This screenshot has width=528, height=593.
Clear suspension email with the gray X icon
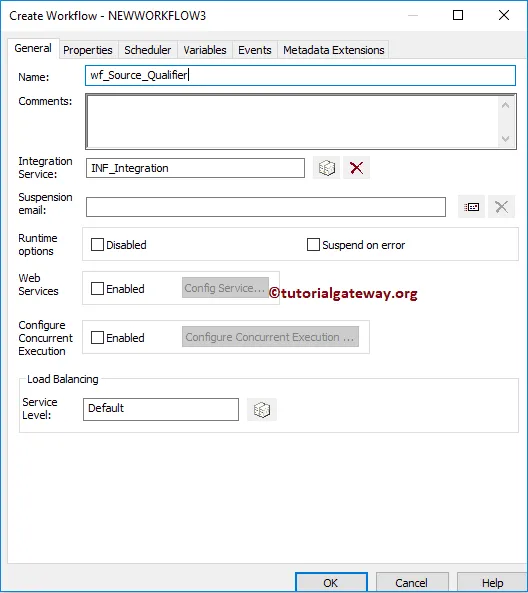(502, 207)
